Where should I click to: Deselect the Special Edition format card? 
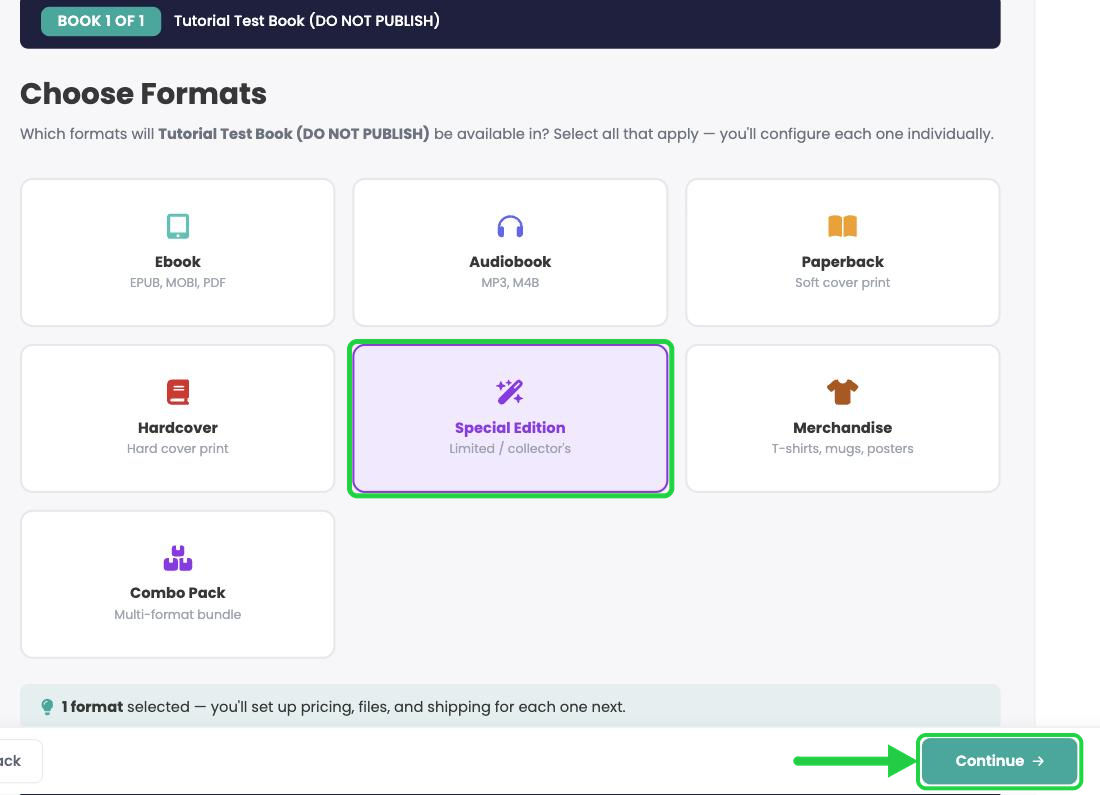(x=510, y=418)
